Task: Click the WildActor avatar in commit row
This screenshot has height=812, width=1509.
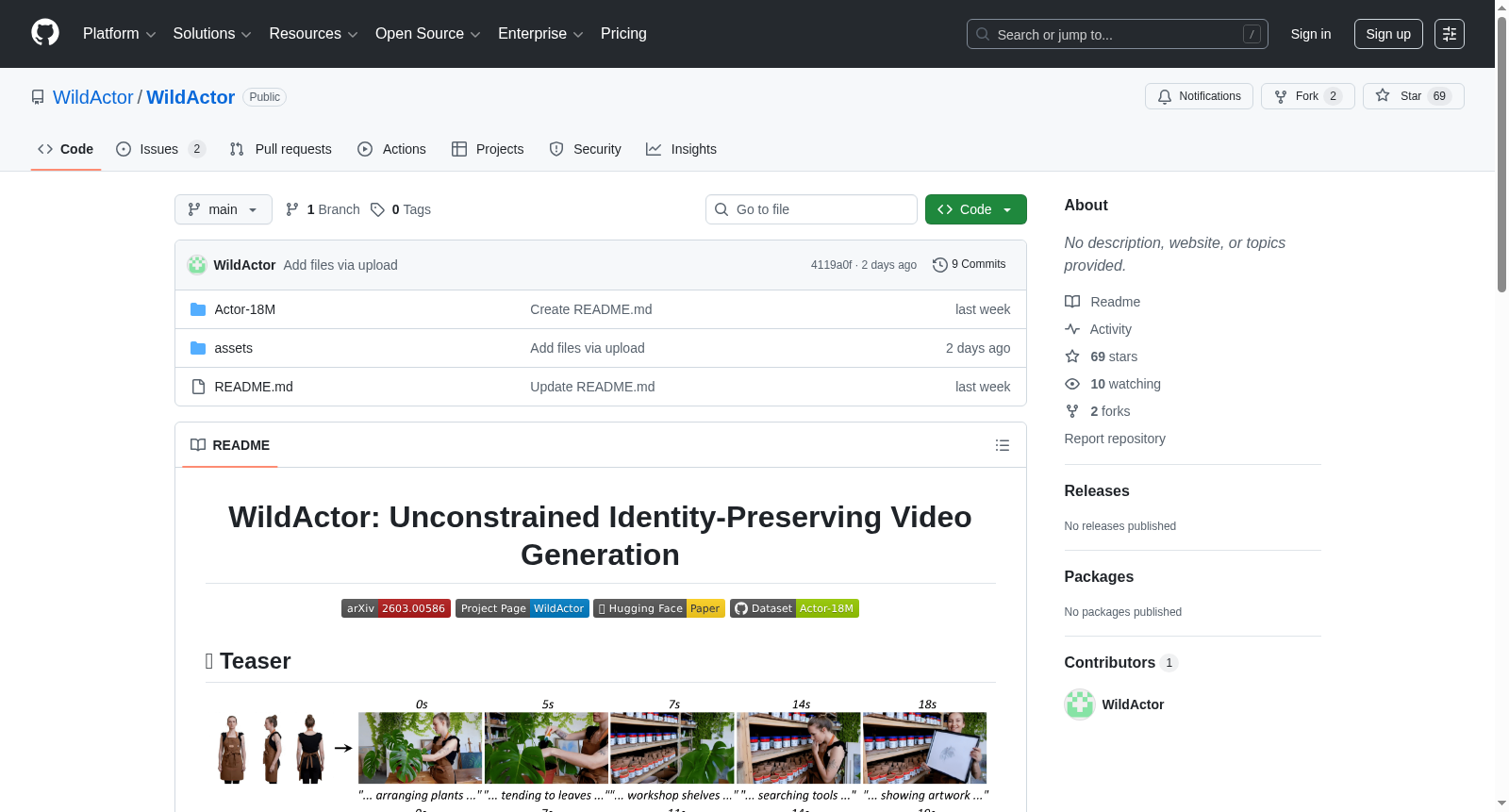Action: (x=197, y=265)
